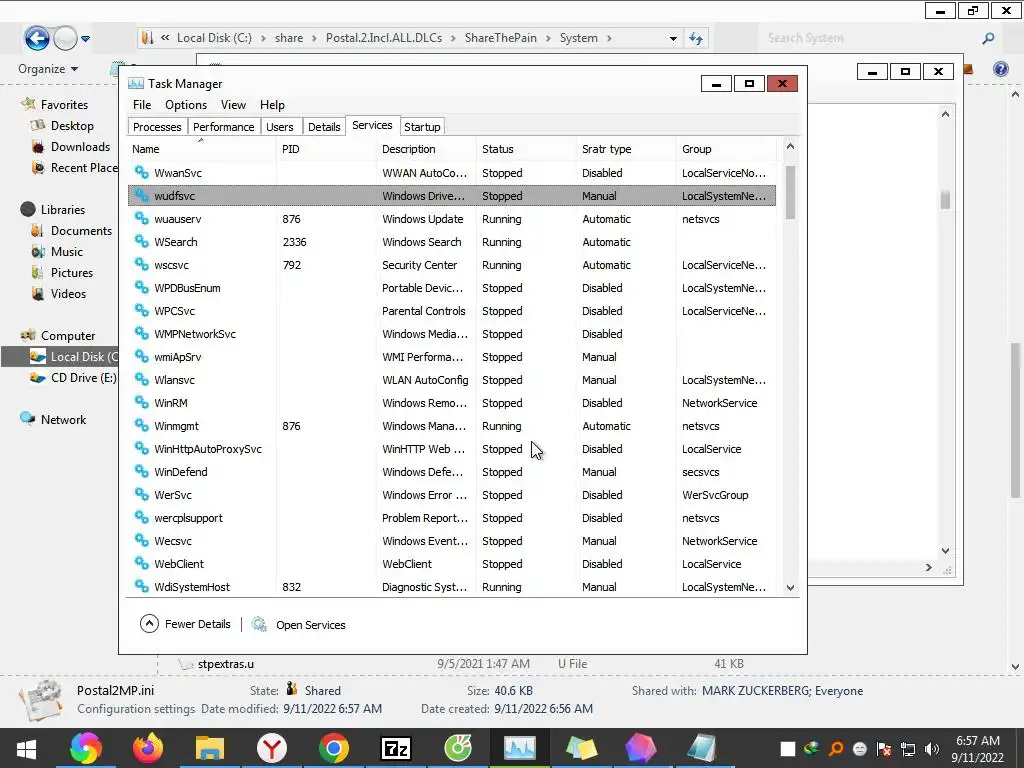Select the Winmgmt service row name
Screen dimensions: 1024x768
[176, 426]
